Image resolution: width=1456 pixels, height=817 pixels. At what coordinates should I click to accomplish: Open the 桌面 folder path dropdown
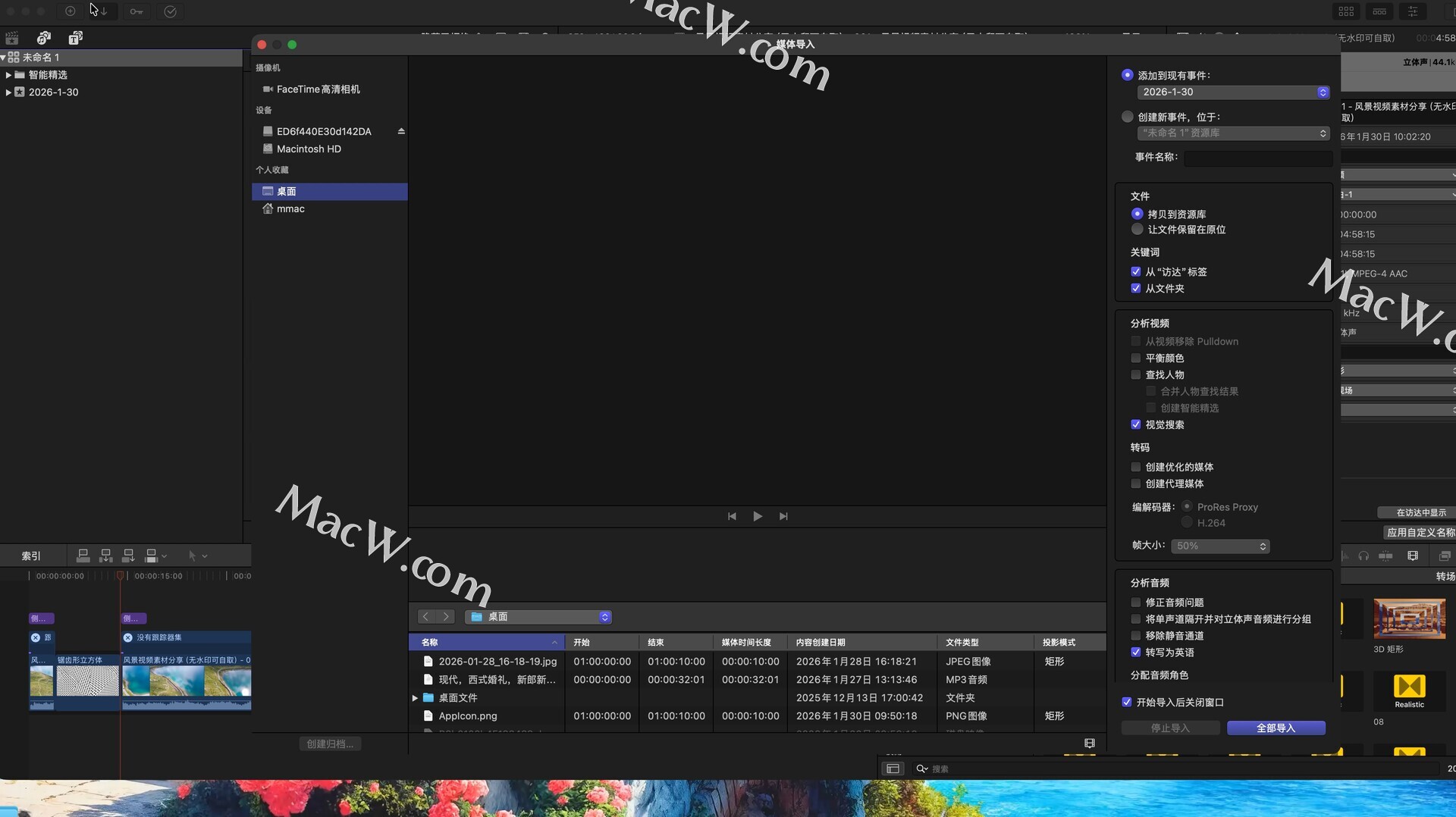tap(538, 617)
